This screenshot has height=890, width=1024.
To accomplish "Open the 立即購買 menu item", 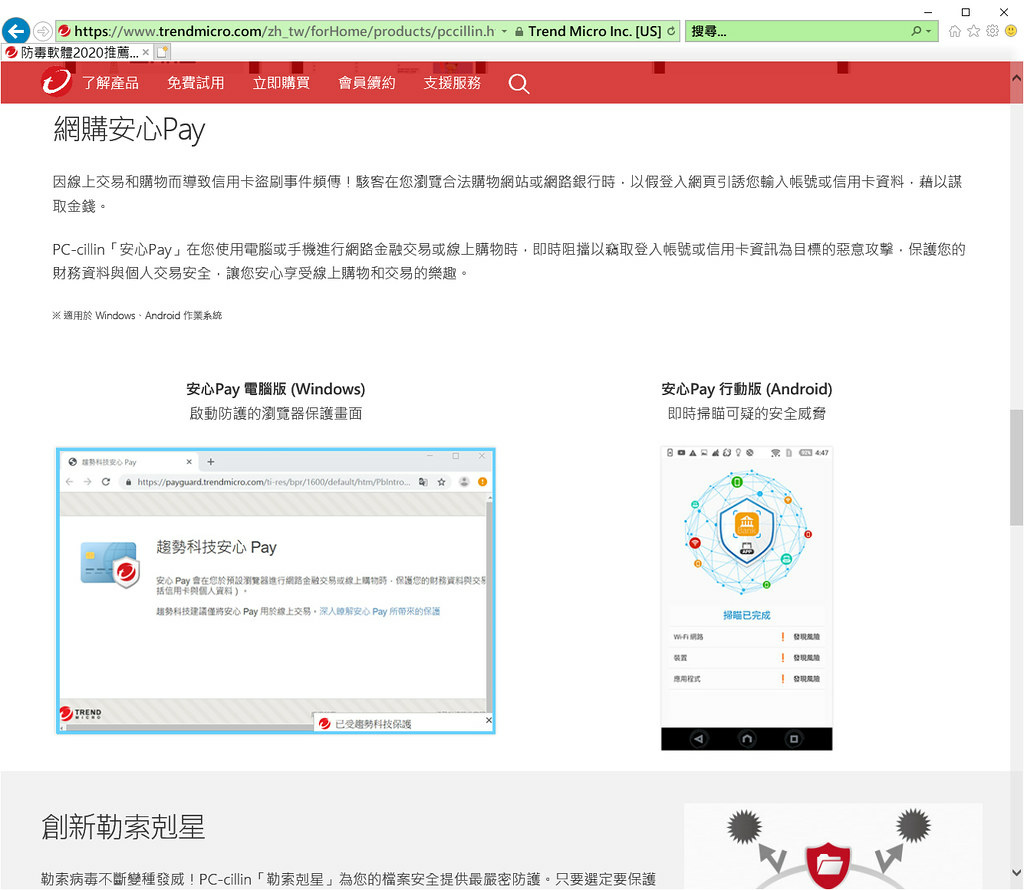I will tap(281, 83).
